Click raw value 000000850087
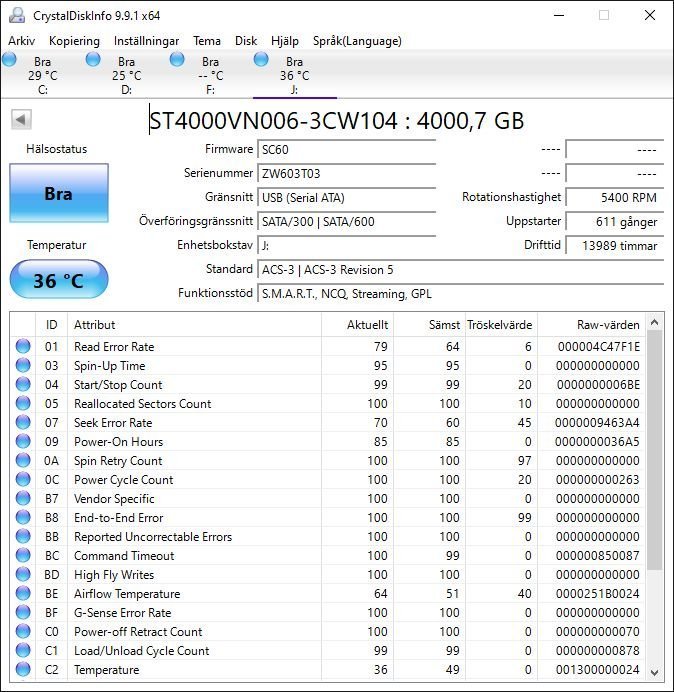This screenshot has width=674, height=692. click(598, 556)
